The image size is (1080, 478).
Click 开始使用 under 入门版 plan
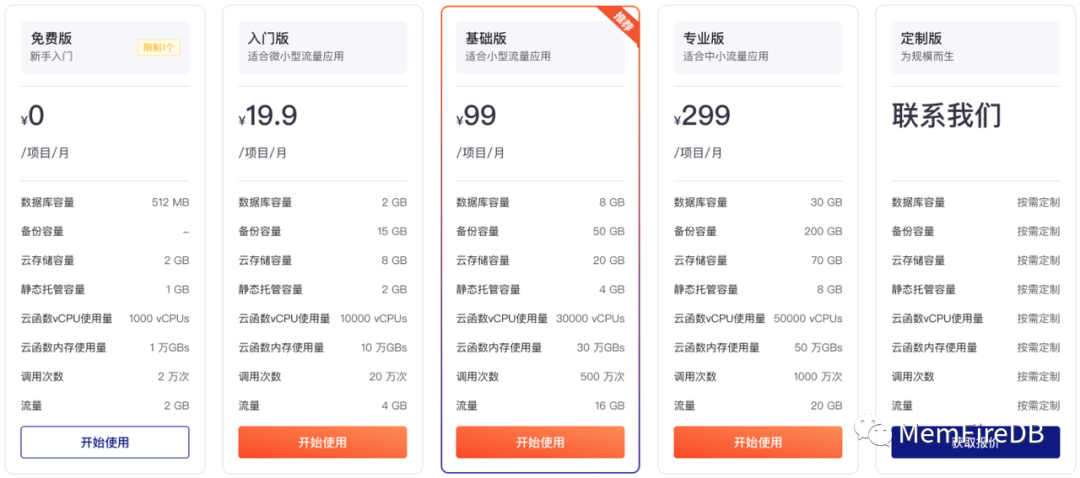pyautogui.click(x=322, y=442)
